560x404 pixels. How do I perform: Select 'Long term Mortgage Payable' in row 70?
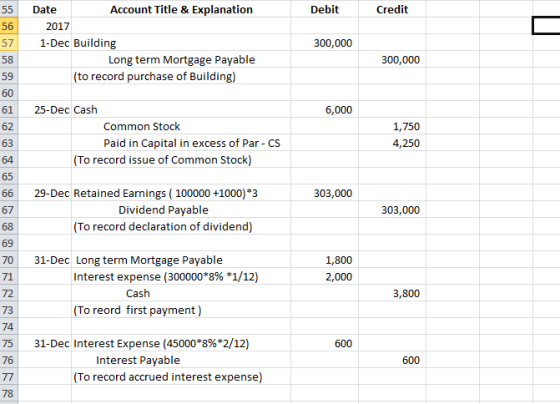click(181, 260)
